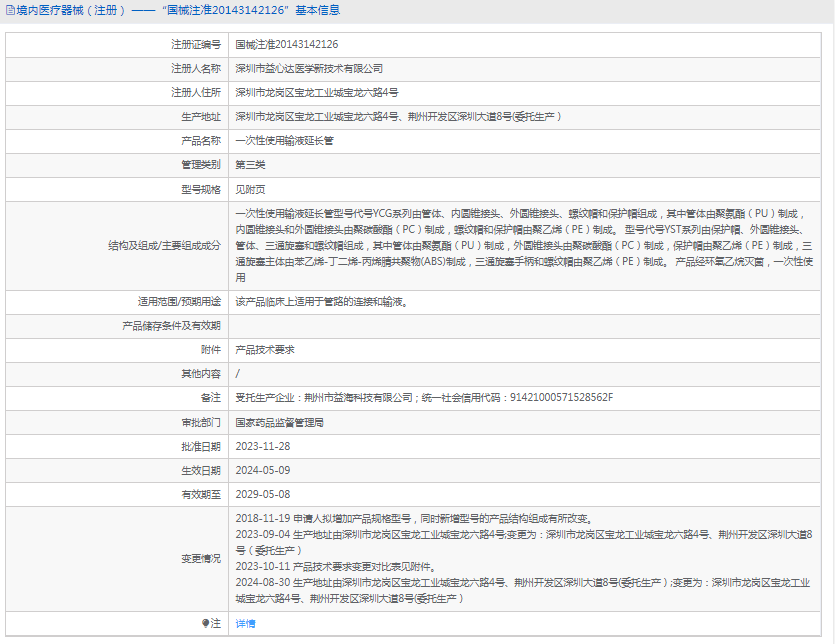835x644 pixels.
Task: Select the 注册人住所 address value
Action: point(317,93)
